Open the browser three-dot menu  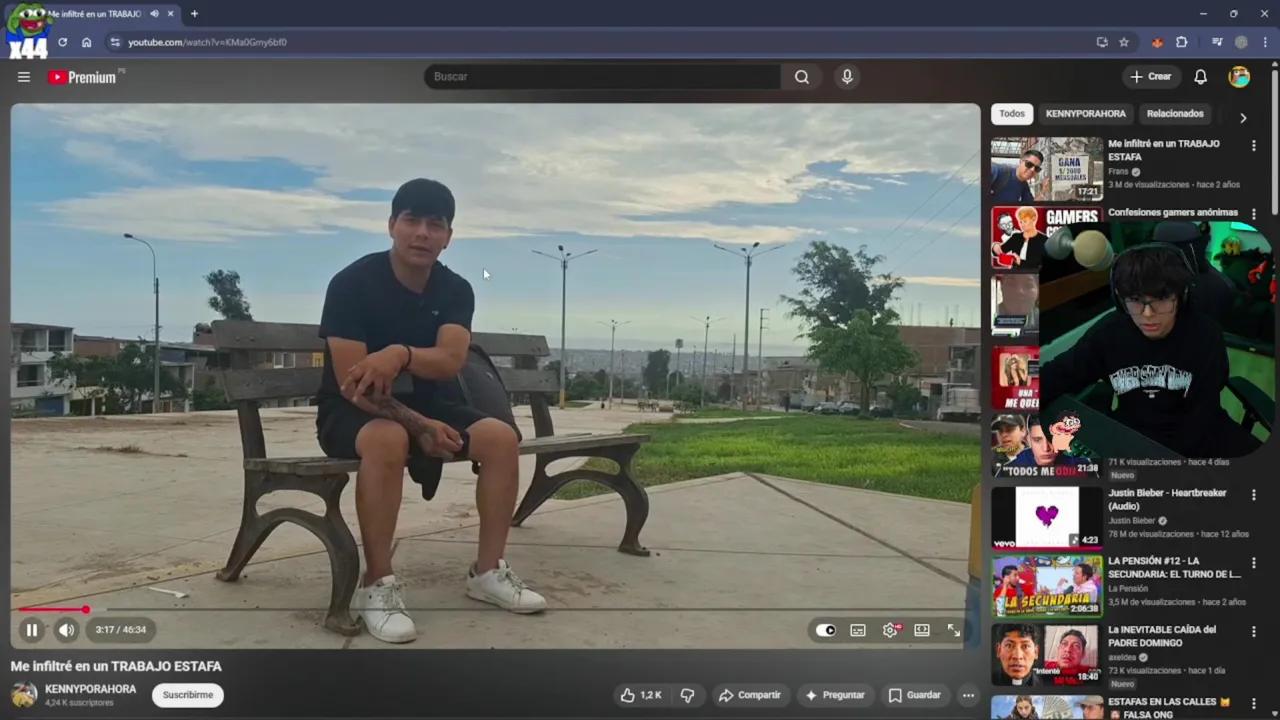(x=1265, y=42)
